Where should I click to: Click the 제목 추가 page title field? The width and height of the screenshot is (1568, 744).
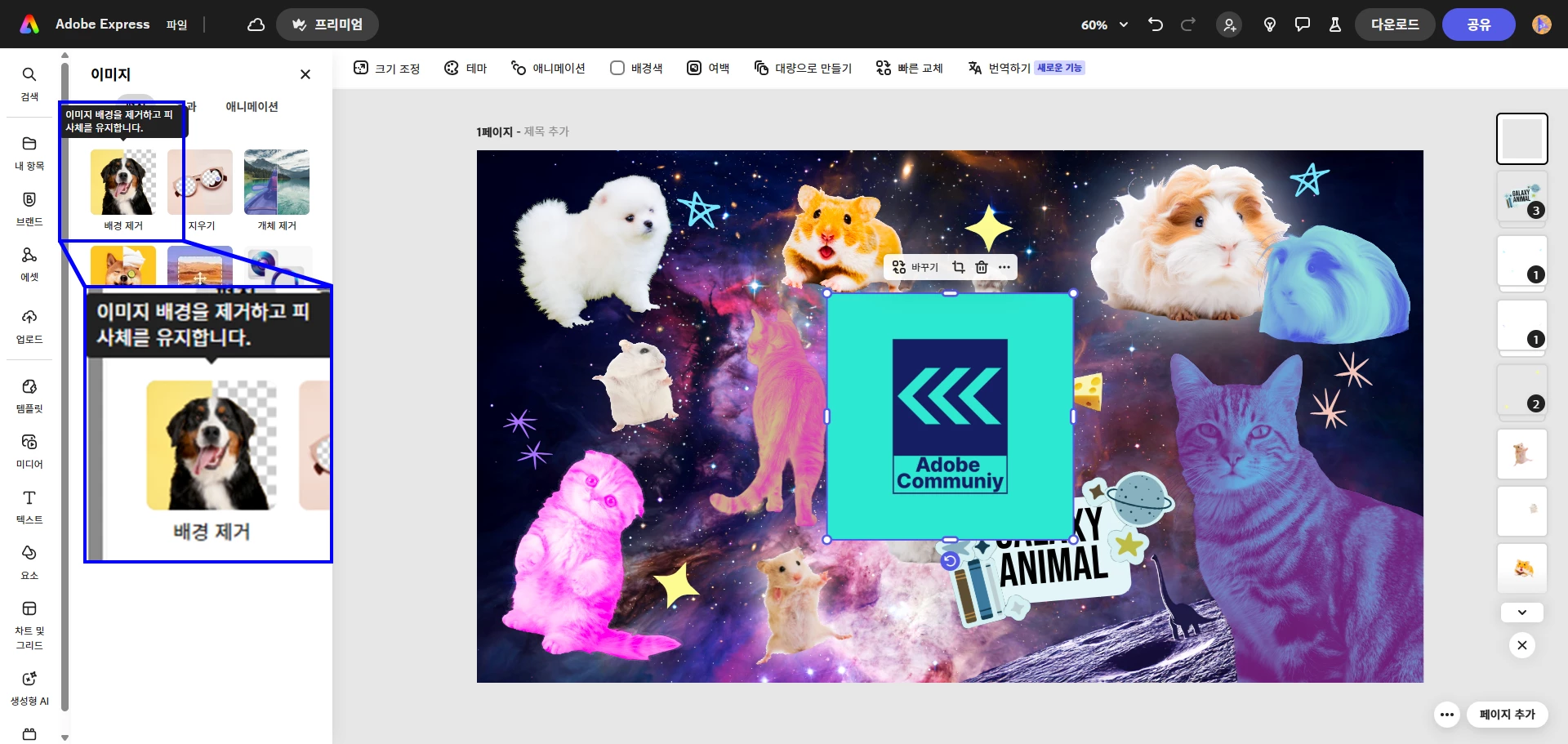click(546, 131)
